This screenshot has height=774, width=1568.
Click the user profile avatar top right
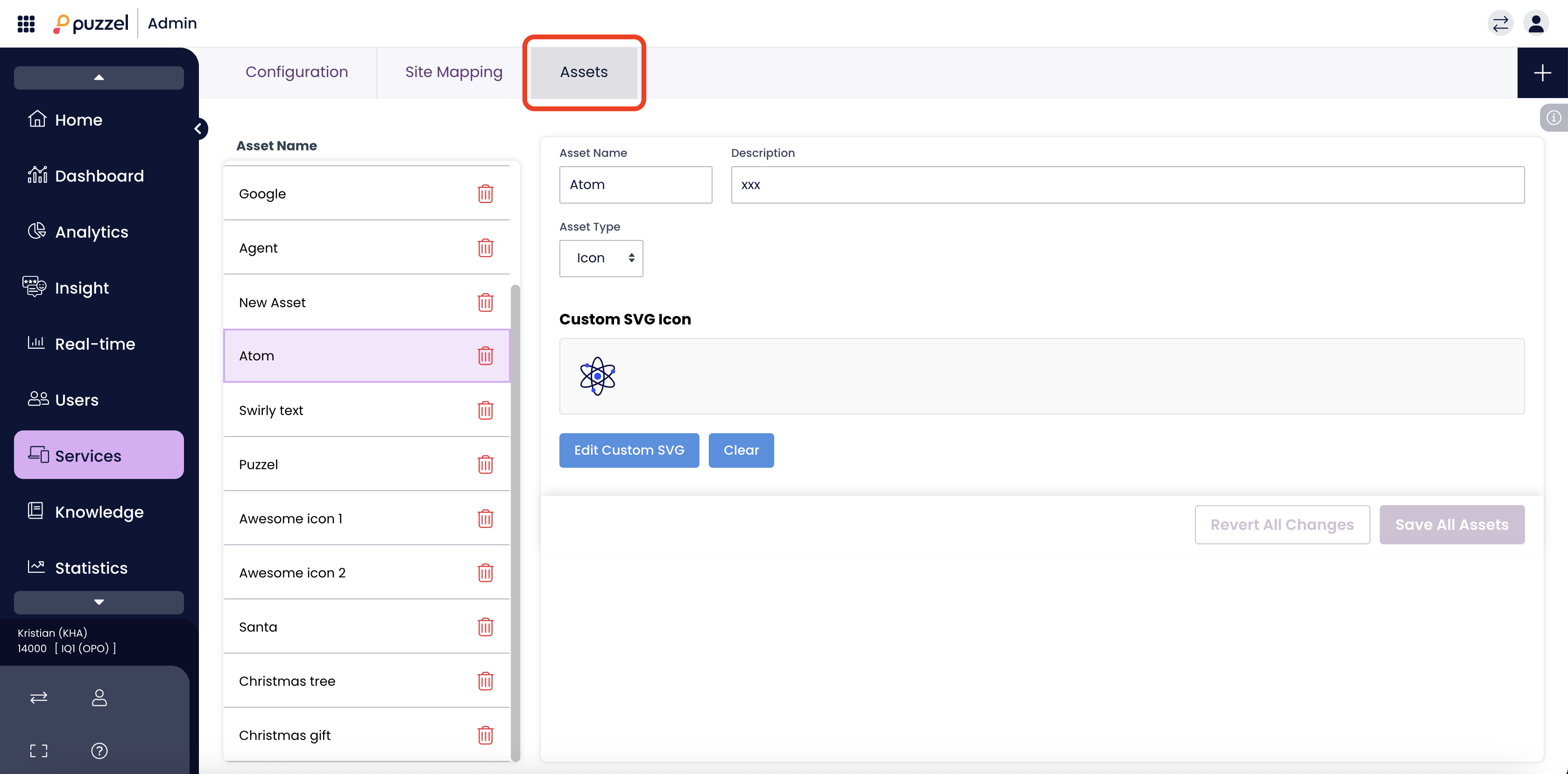pos(1536,23)
